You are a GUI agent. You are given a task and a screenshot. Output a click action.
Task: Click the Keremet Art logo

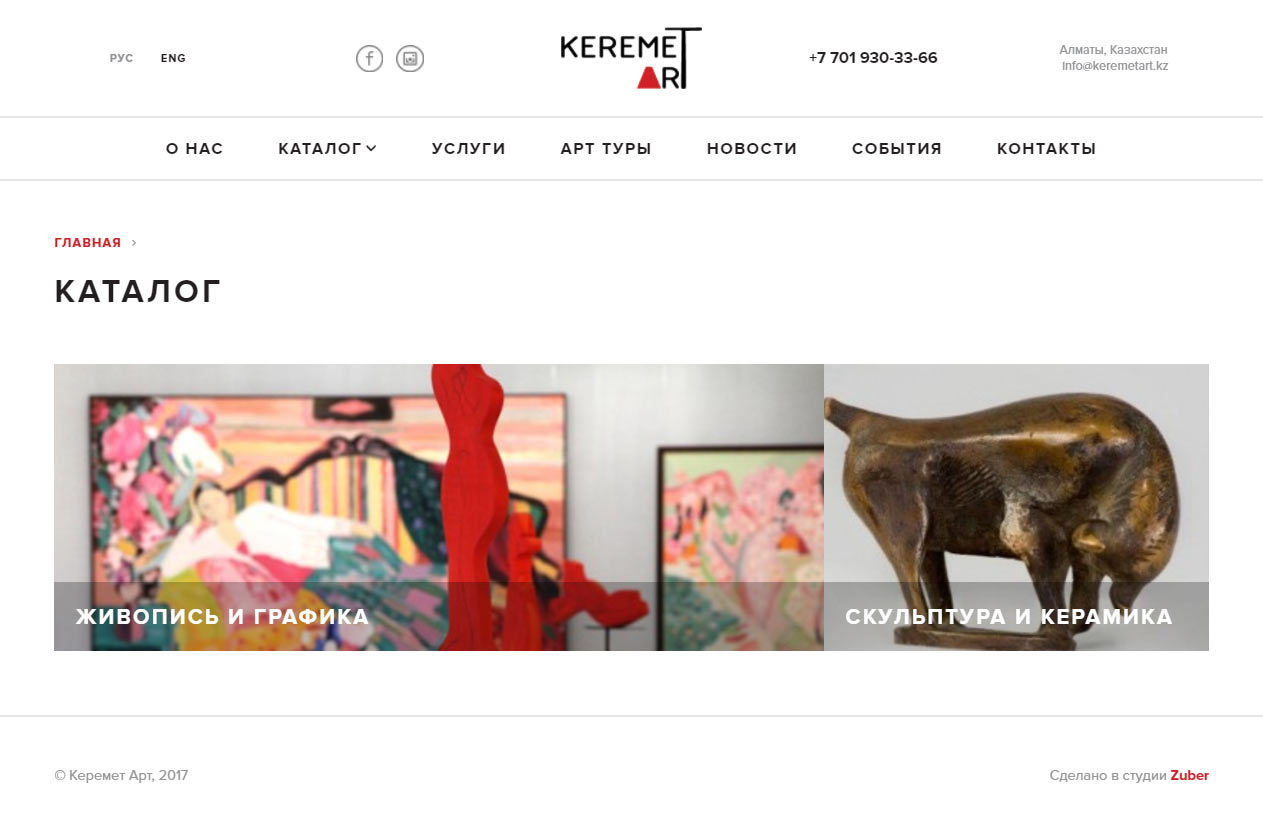pos(631,58)
